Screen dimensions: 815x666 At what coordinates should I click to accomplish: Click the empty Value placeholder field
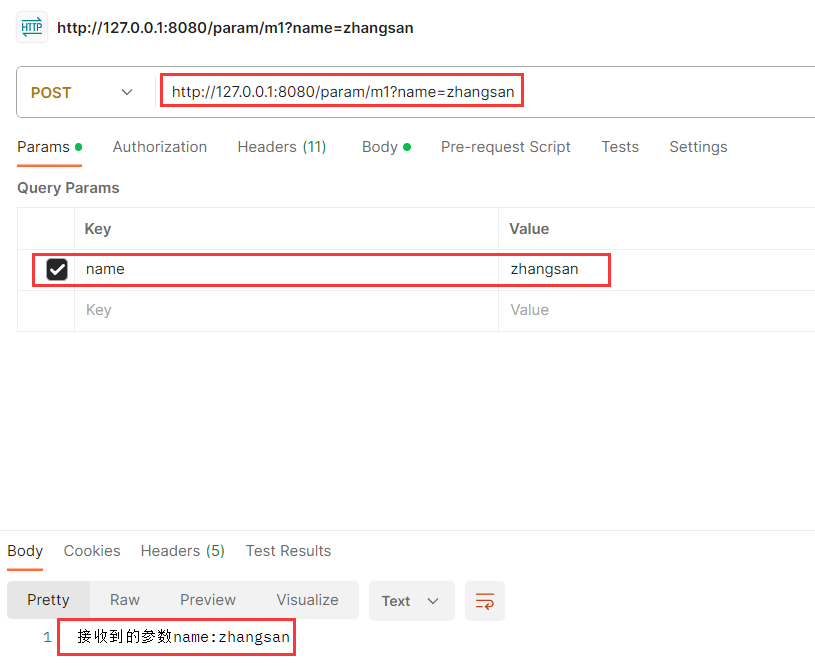click(656, 310)
